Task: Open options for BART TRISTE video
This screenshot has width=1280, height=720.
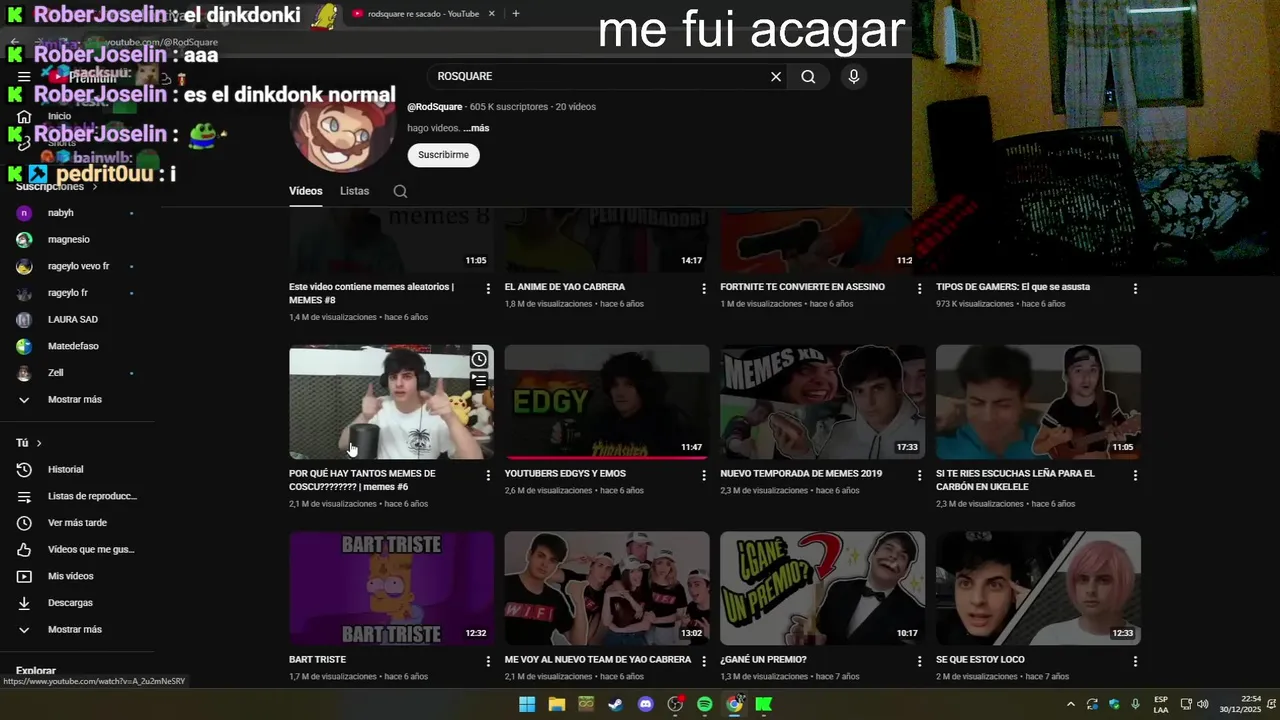Action: pos(488,661)
